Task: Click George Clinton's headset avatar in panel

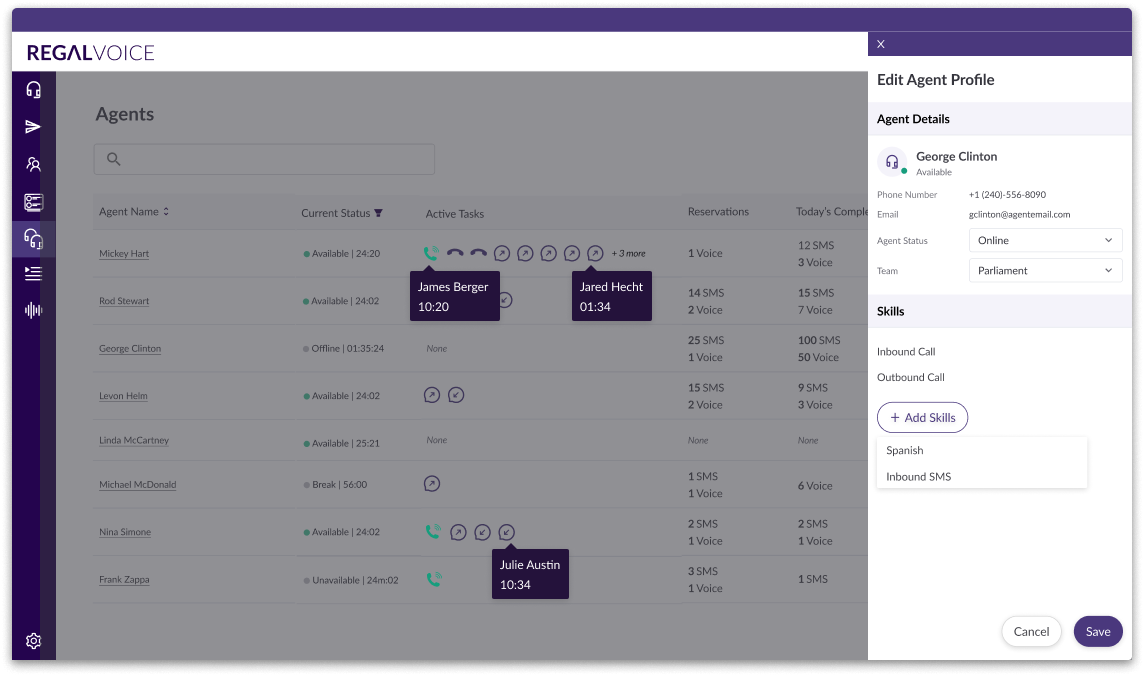Action: pos(892,162)
